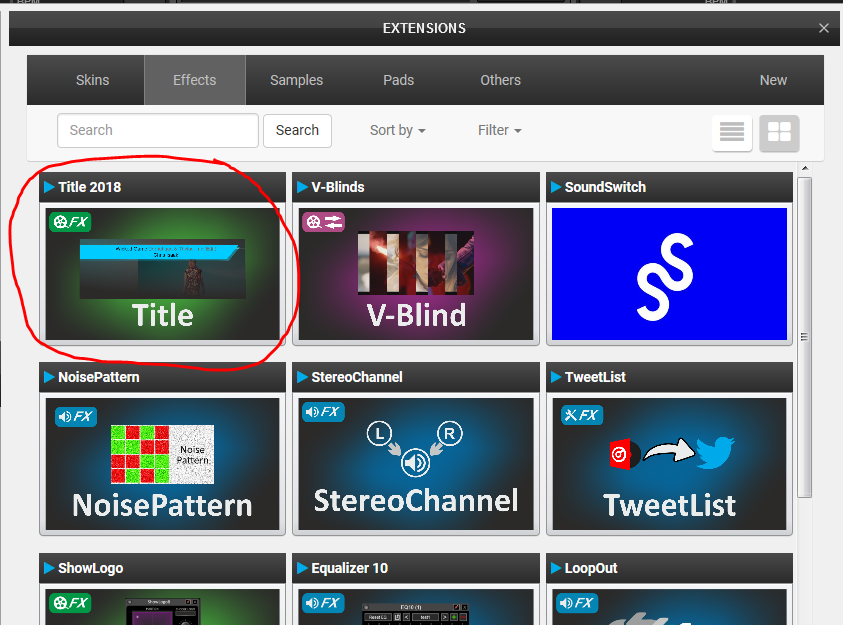843x625 pixels.
Task: Click the video FX badge on ShowLogo
Action: coord(70,602)
